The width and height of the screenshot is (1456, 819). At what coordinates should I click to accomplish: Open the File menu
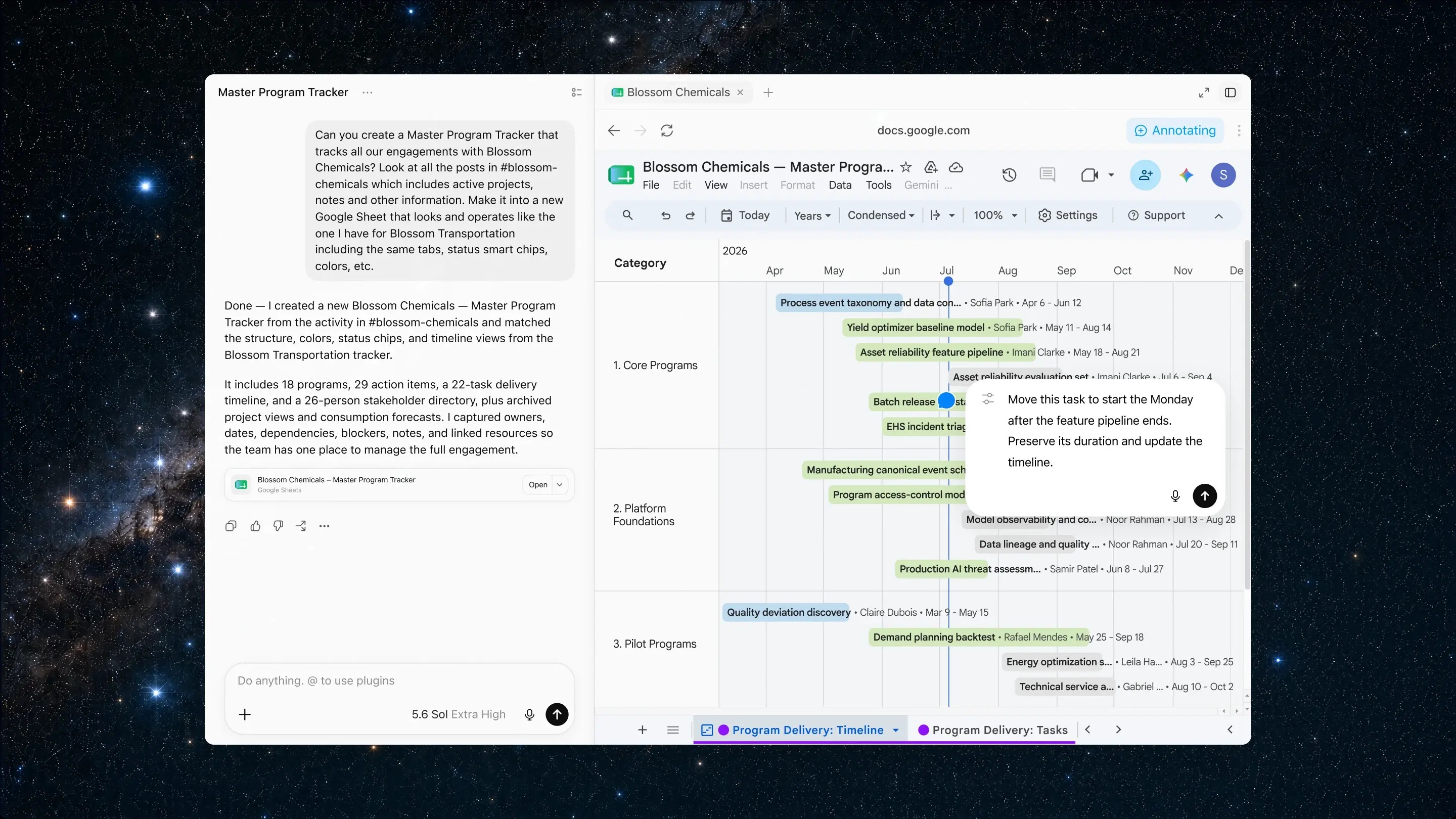(651, 186)
